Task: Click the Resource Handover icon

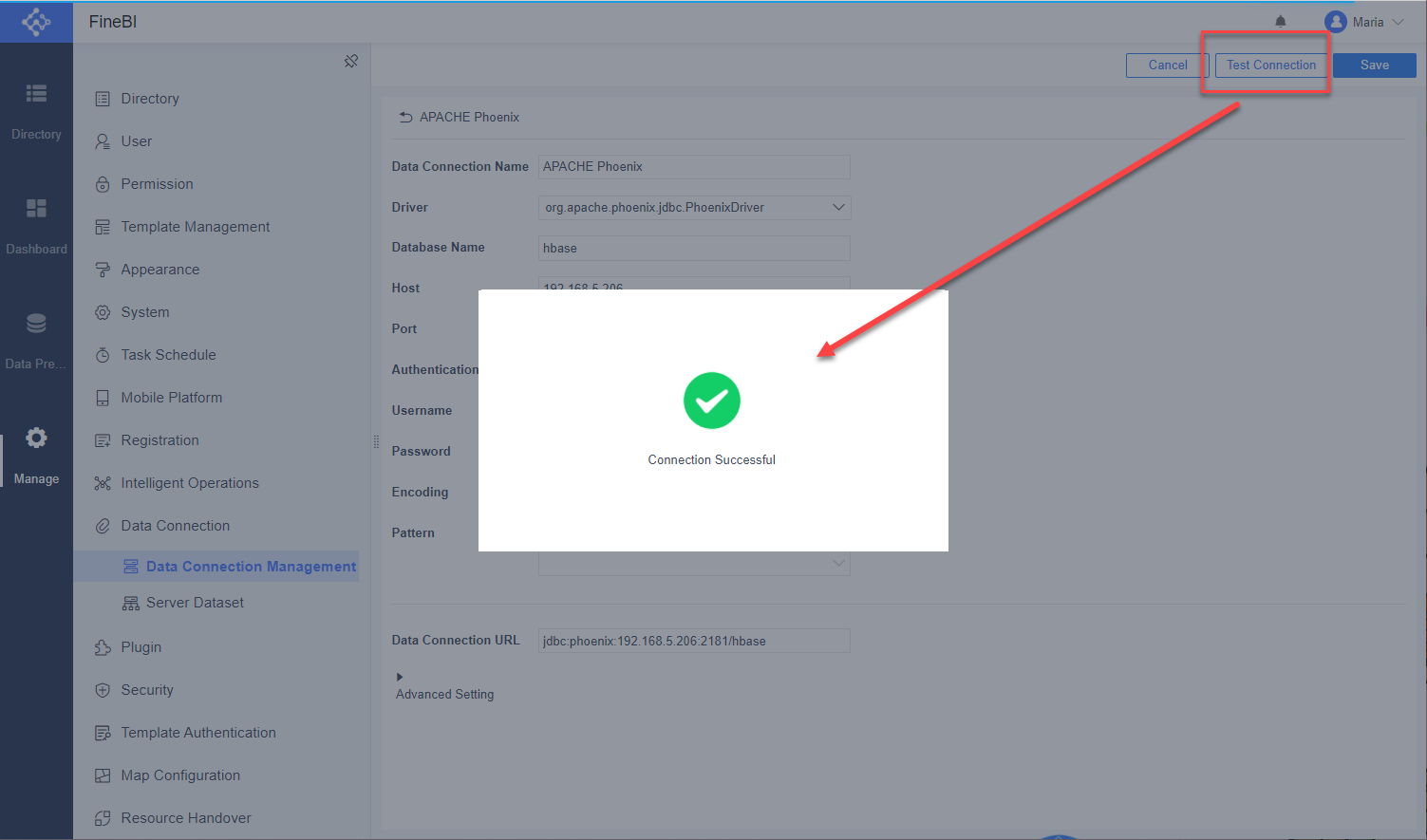Action: (103, 818)
